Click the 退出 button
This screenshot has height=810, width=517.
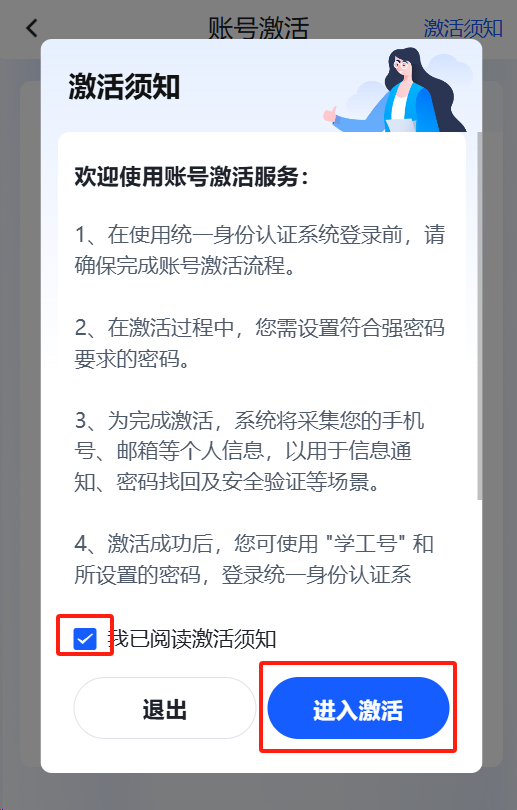tap(165, 708)
